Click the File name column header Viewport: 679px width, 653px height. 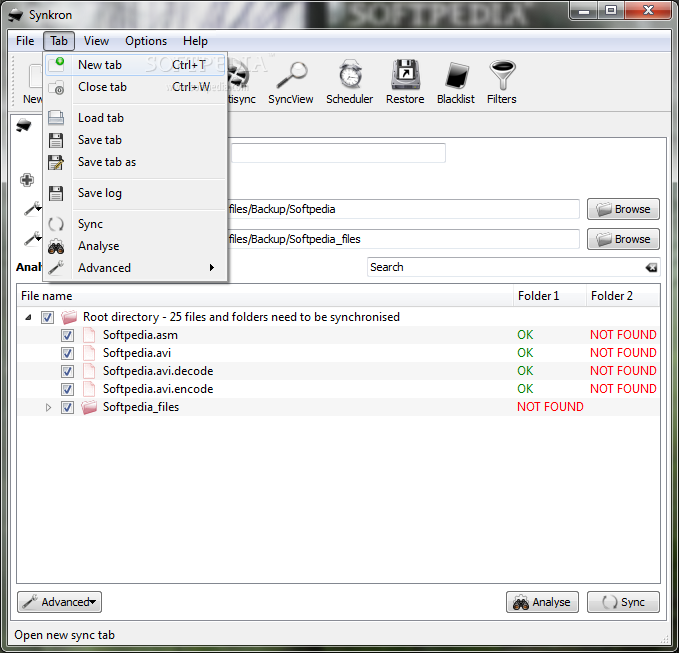click(x=265, y=296)
